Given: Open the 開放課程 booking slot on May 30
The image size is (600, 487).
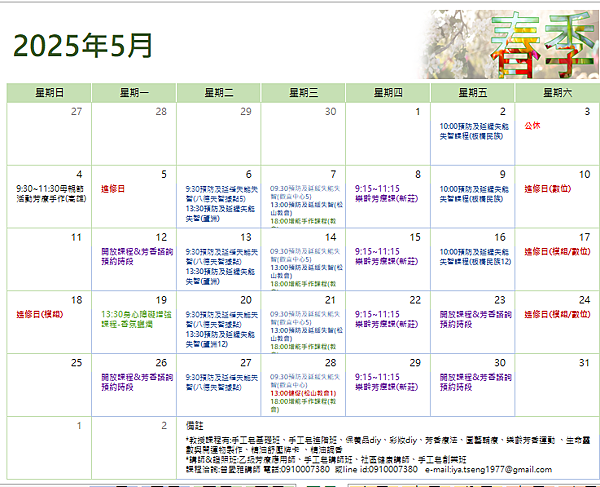Looking at the screenshot, I should pyautogui.click(x=476, y=382).
